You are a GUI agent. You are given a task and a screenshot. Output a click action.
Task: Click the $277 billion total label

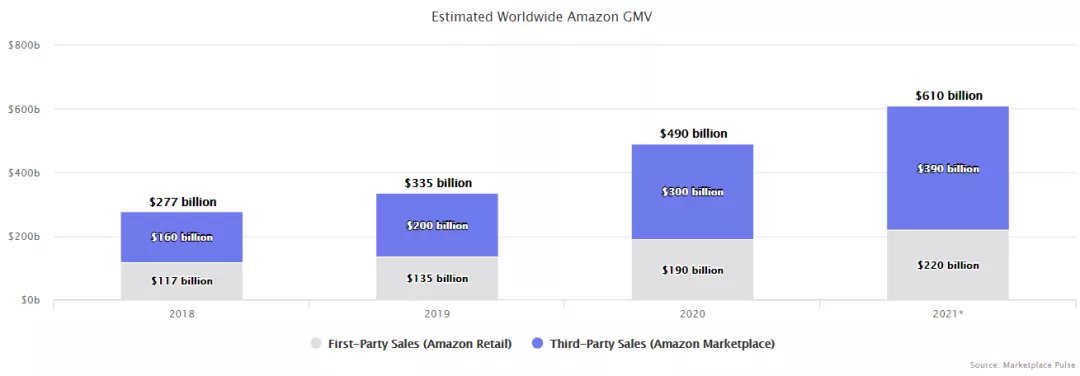click(183, 202)
